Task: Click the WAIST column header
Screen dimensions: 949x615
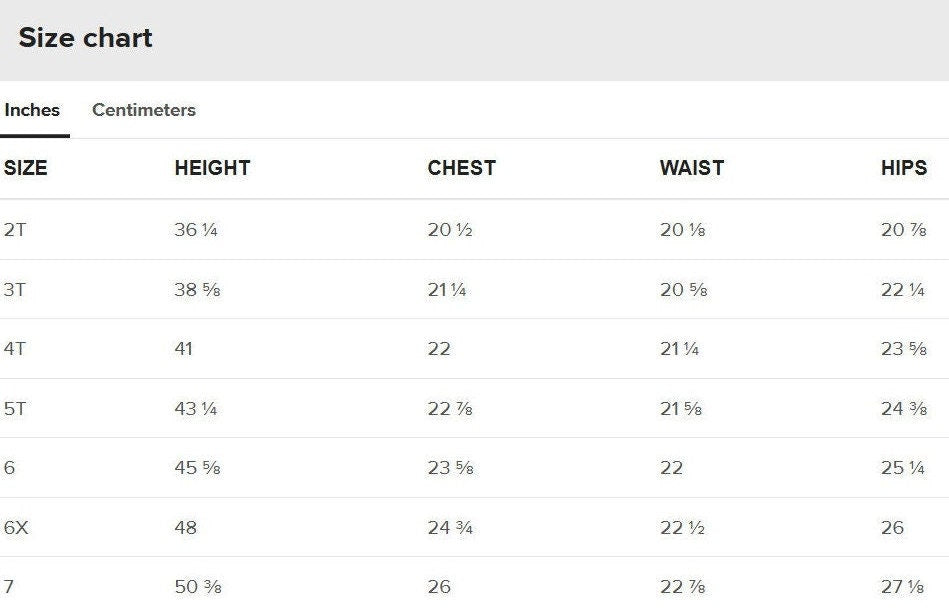Action: [691, 168]
